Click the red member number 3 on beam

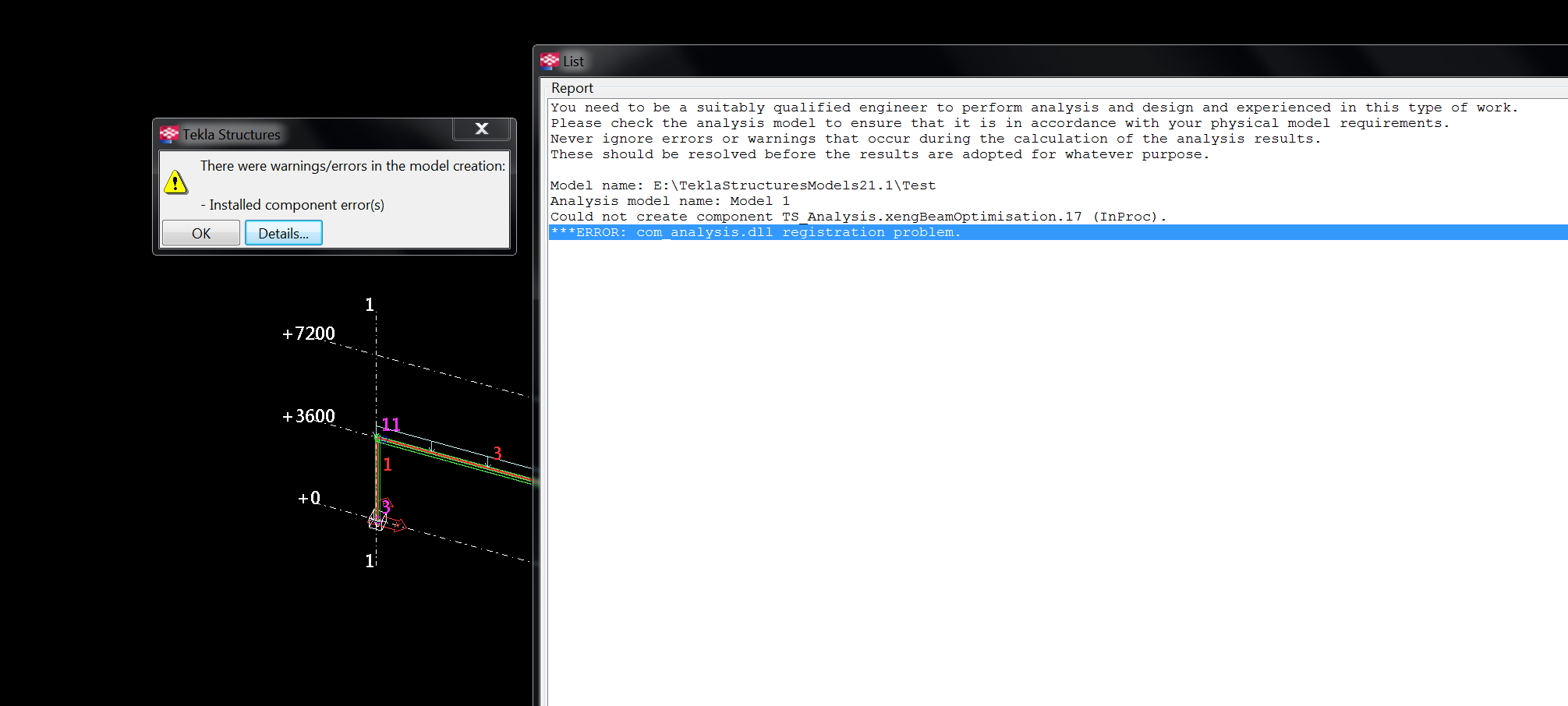pyautogui.click(x=497, y=454)
